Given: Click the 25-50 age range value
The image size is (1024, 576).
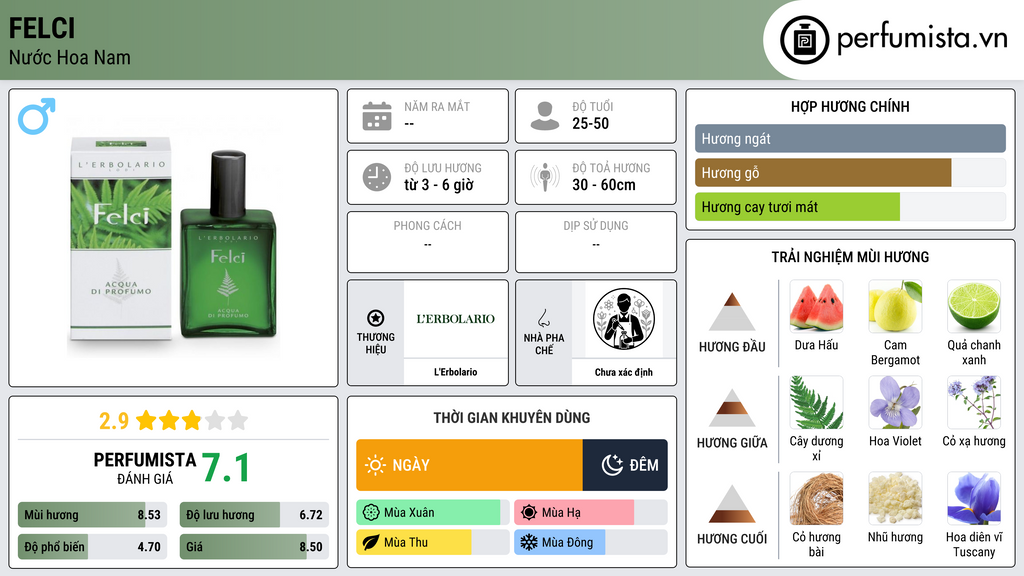Looking at the screenshot, I should 590,124.
